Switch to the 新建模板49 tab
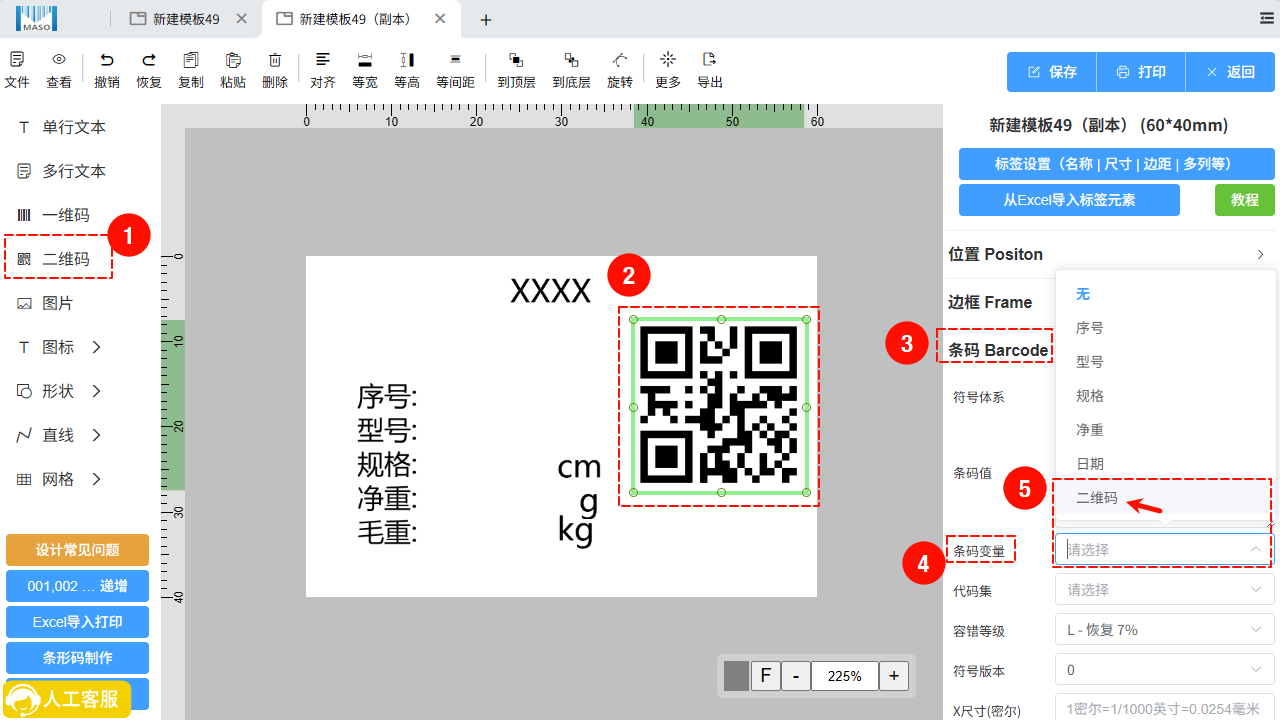Screen dimensions: 1280x720 coord(186,19)
